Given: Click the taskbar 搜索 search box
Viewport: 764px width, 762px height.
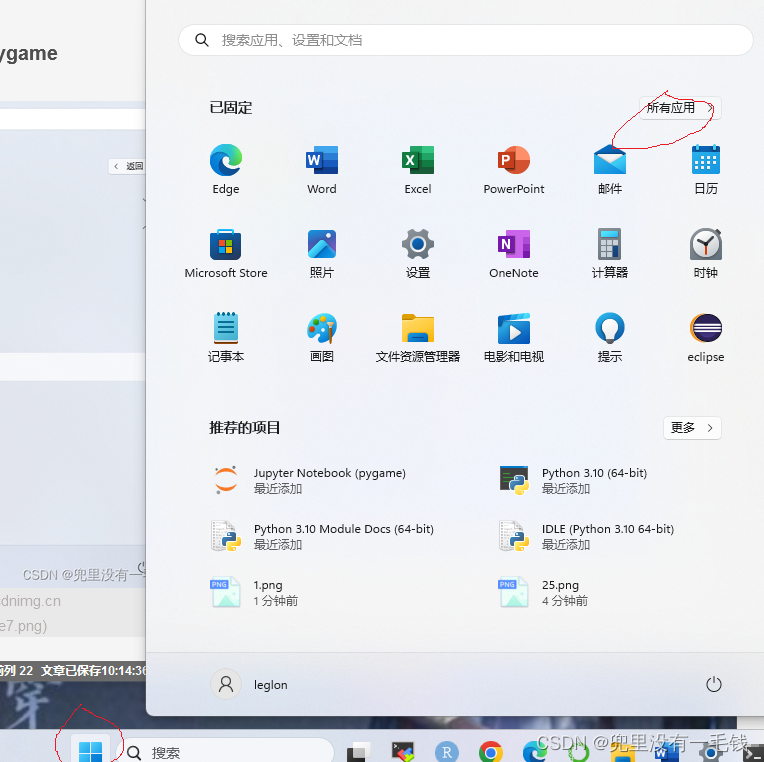Looking at the screenshot, I should [225, 752].
